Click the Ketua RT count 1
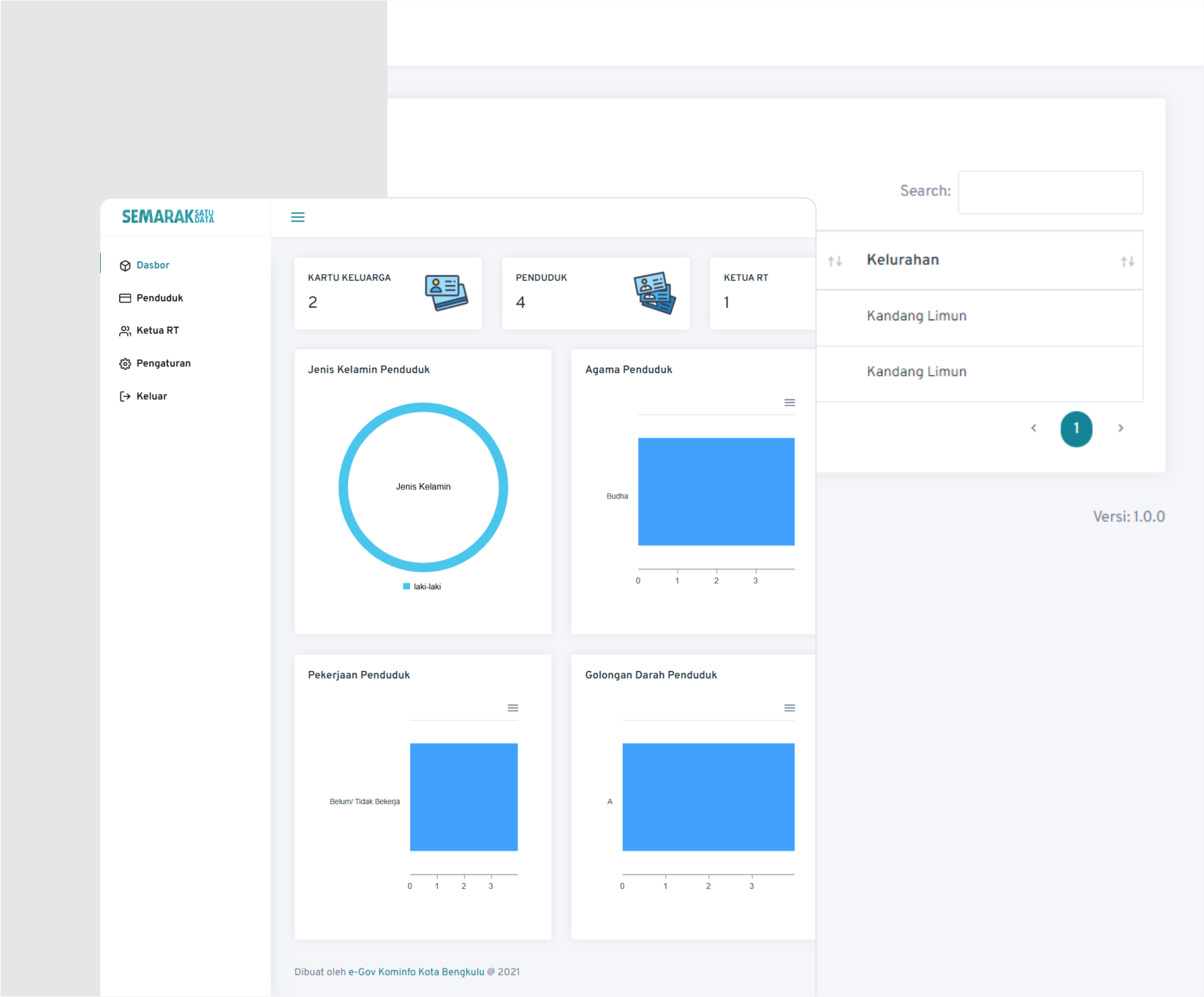Screen dimensions: 1204x997 [x=727, y=303]
